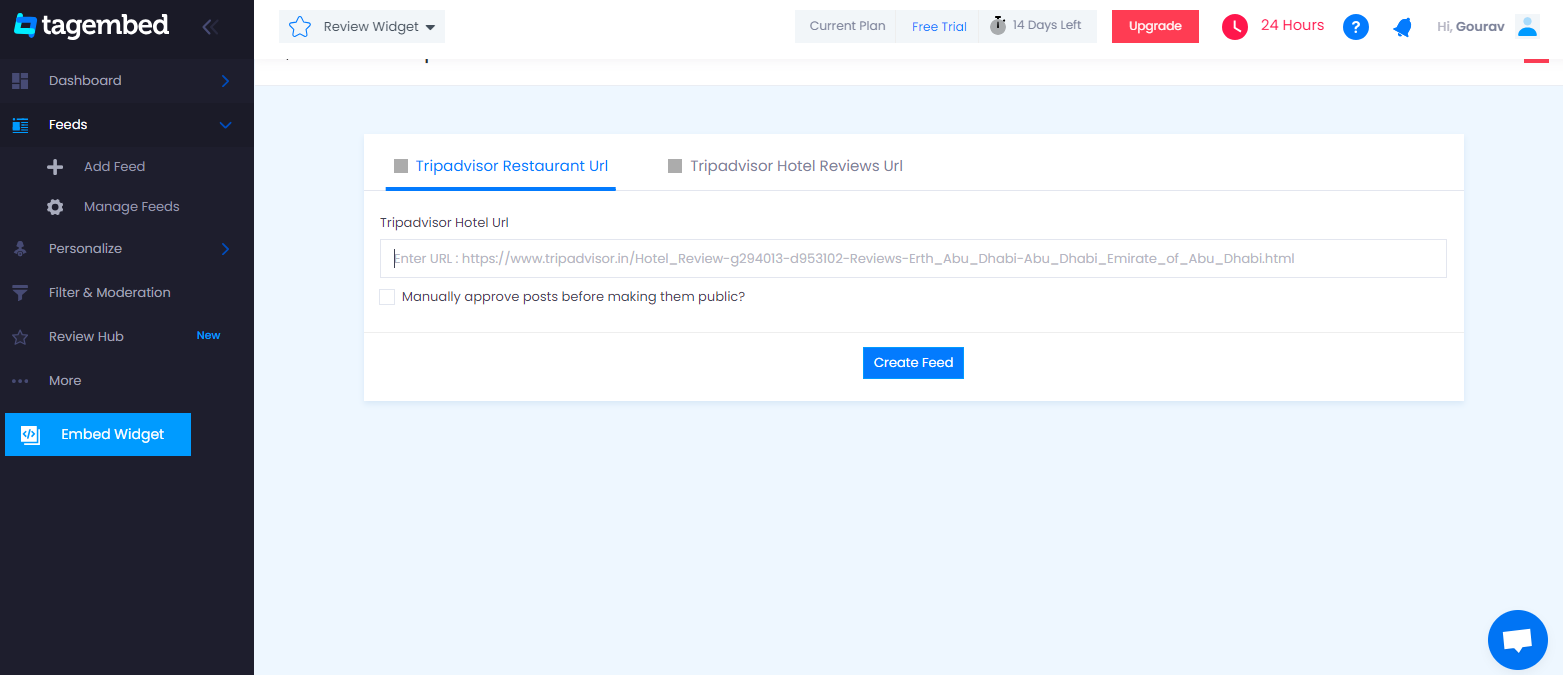
Task: Open help via the question mark icon
Action: [x=1356, y=27]
